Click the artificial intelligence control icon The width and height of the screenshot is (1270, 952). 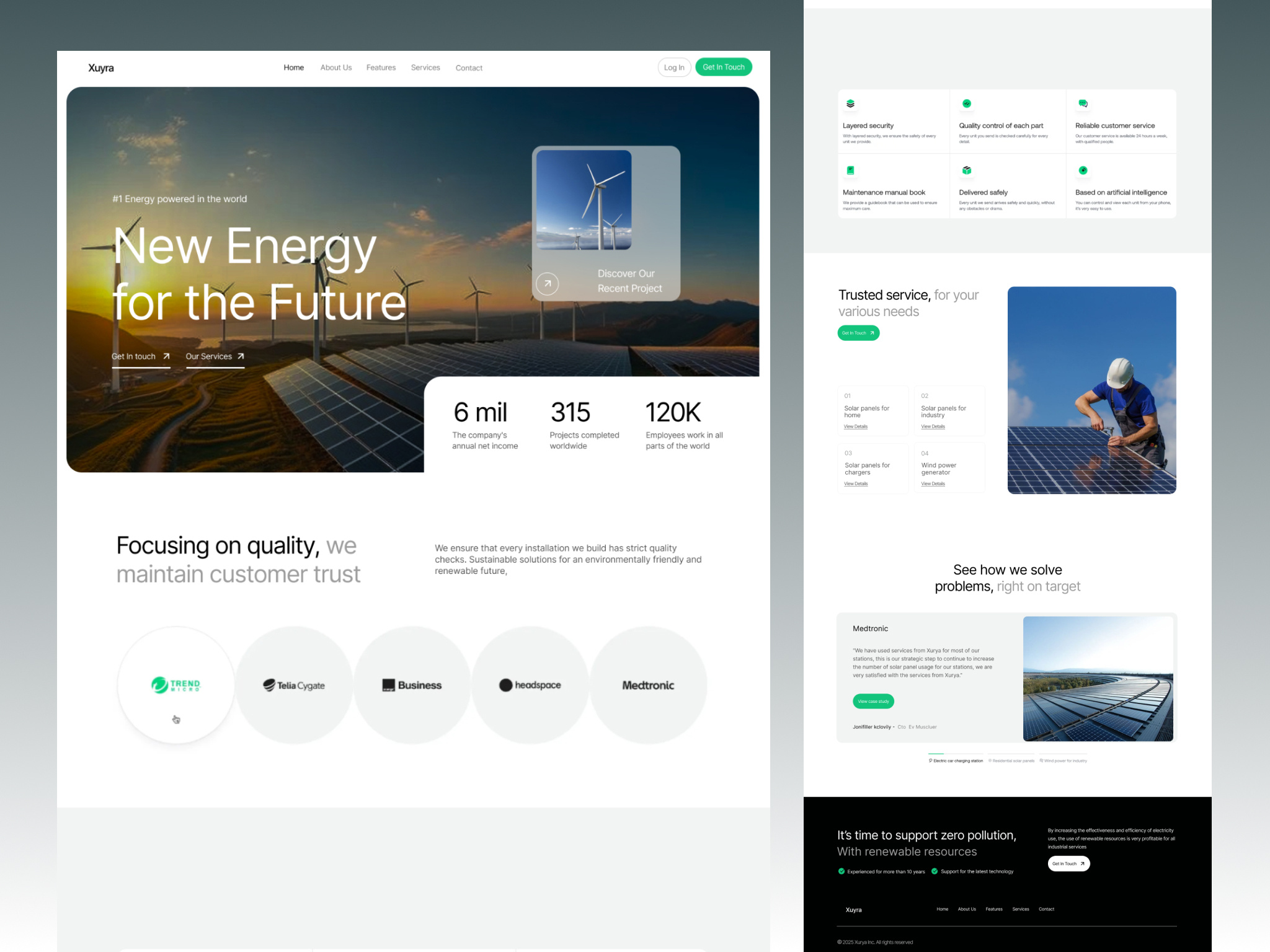[x=1081, y=170]
